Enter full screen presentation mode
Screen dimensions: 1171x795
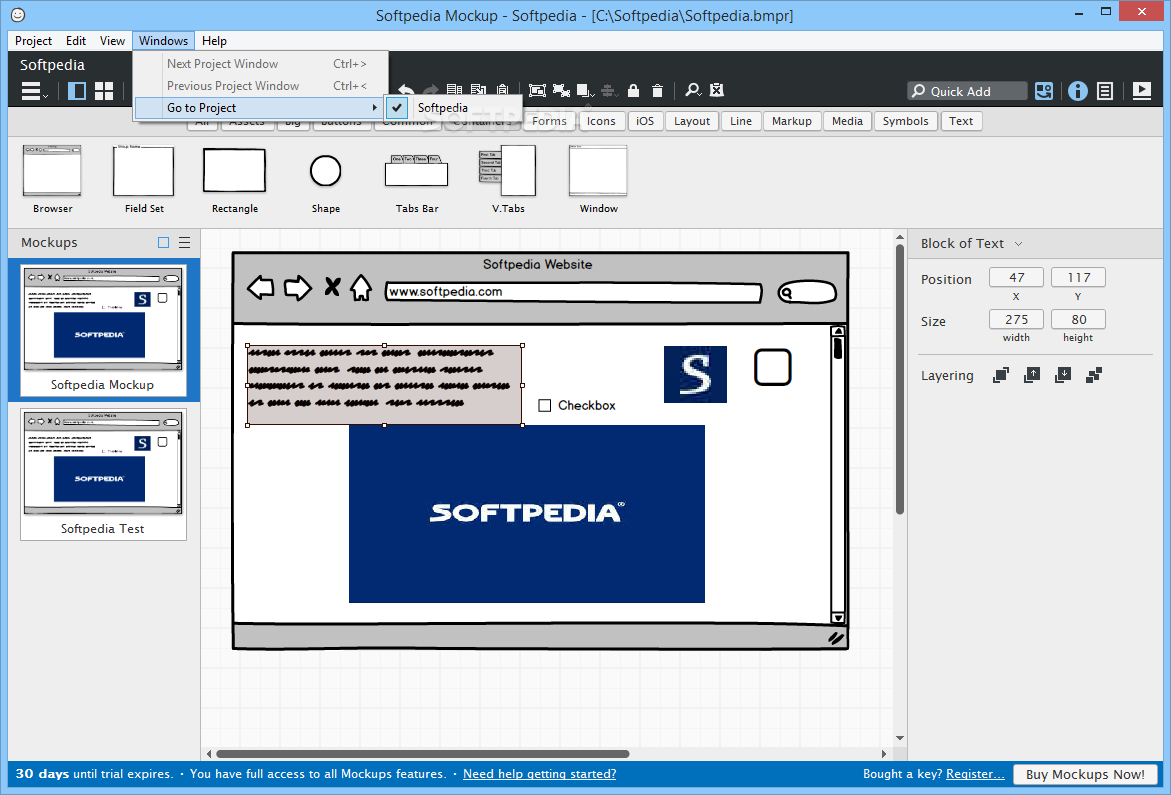pyautogui.click(x=1142, y=91)
